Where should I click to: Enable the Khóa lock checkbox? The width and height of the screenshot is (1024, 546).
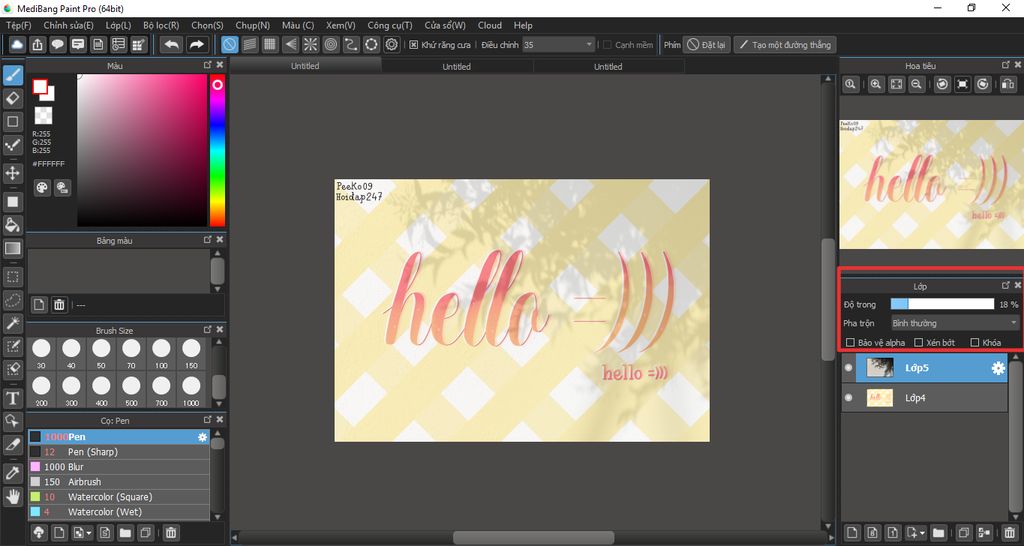(975, 342)
